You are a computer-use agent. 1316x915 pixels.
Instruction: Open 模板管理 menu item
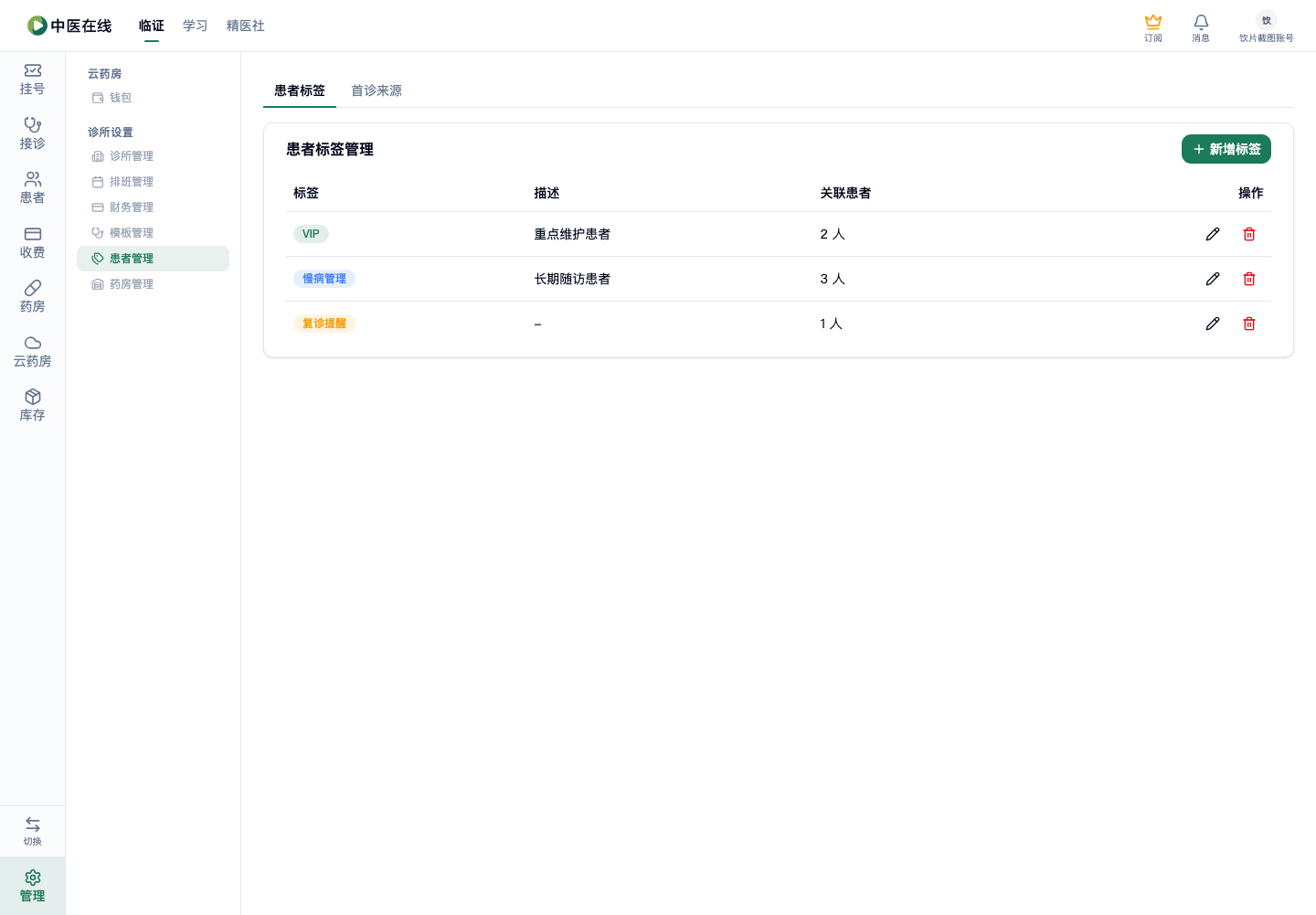[x=153, y=233]
